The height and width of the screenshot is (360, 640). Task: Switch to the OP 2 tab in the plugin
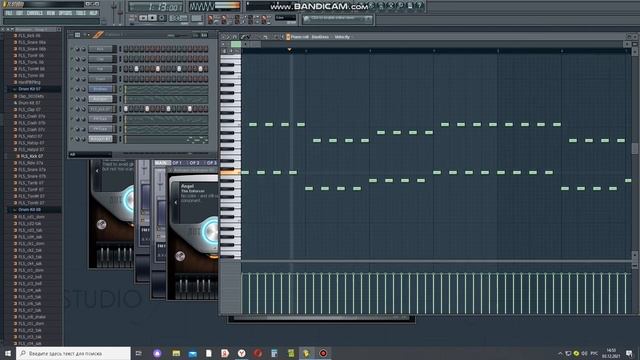pos(194,163)
